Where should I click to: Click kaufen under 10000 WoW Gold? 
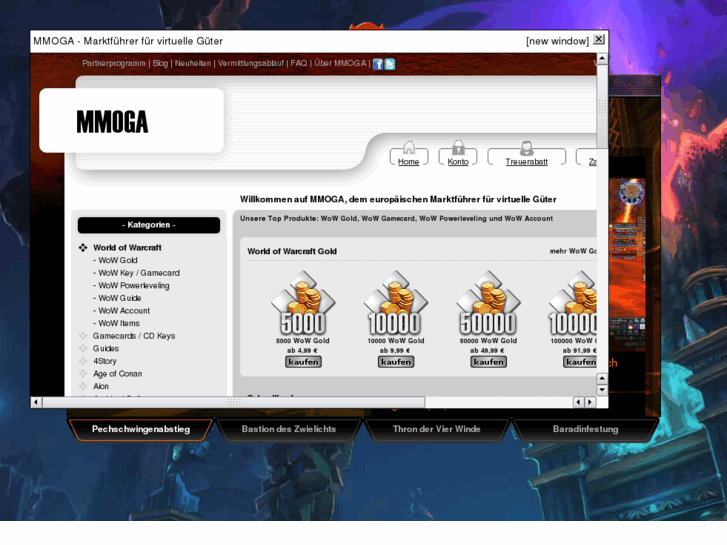click(395, 362)
